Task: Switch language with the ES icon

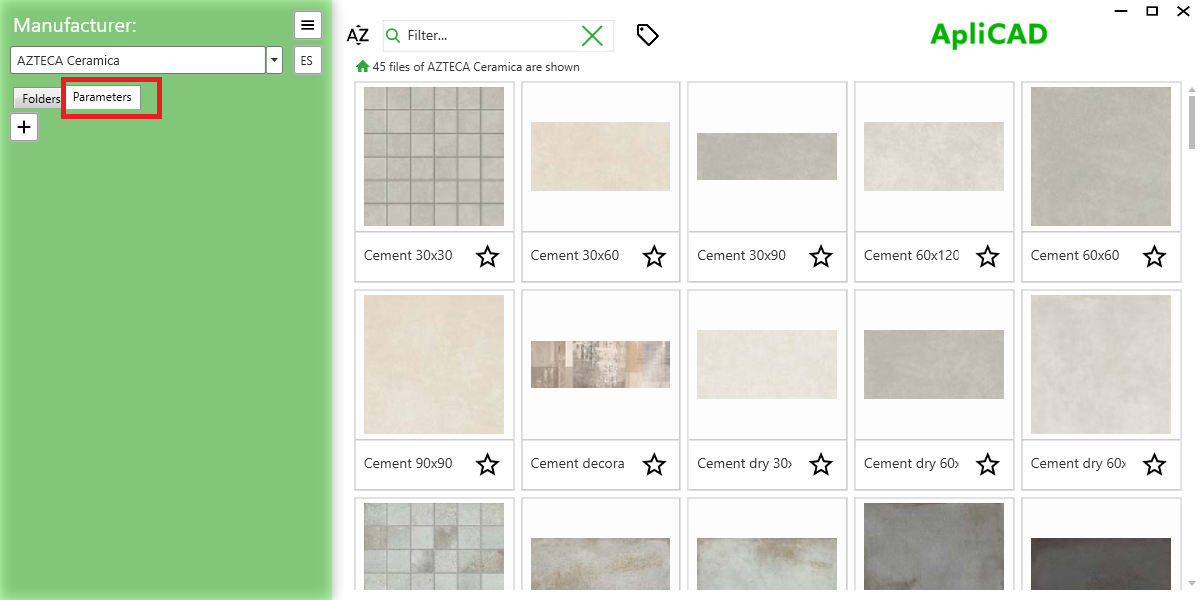Action: (307, 60)
